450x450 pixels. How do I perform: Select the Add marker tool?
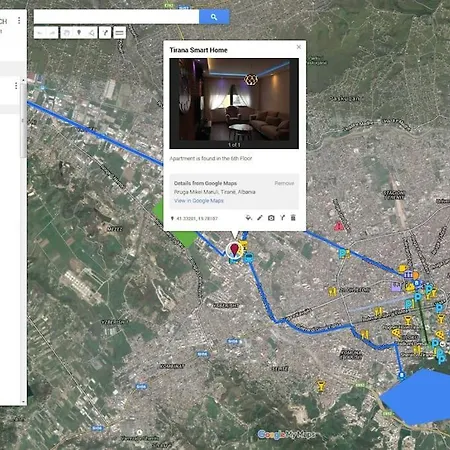pos(79,33)
